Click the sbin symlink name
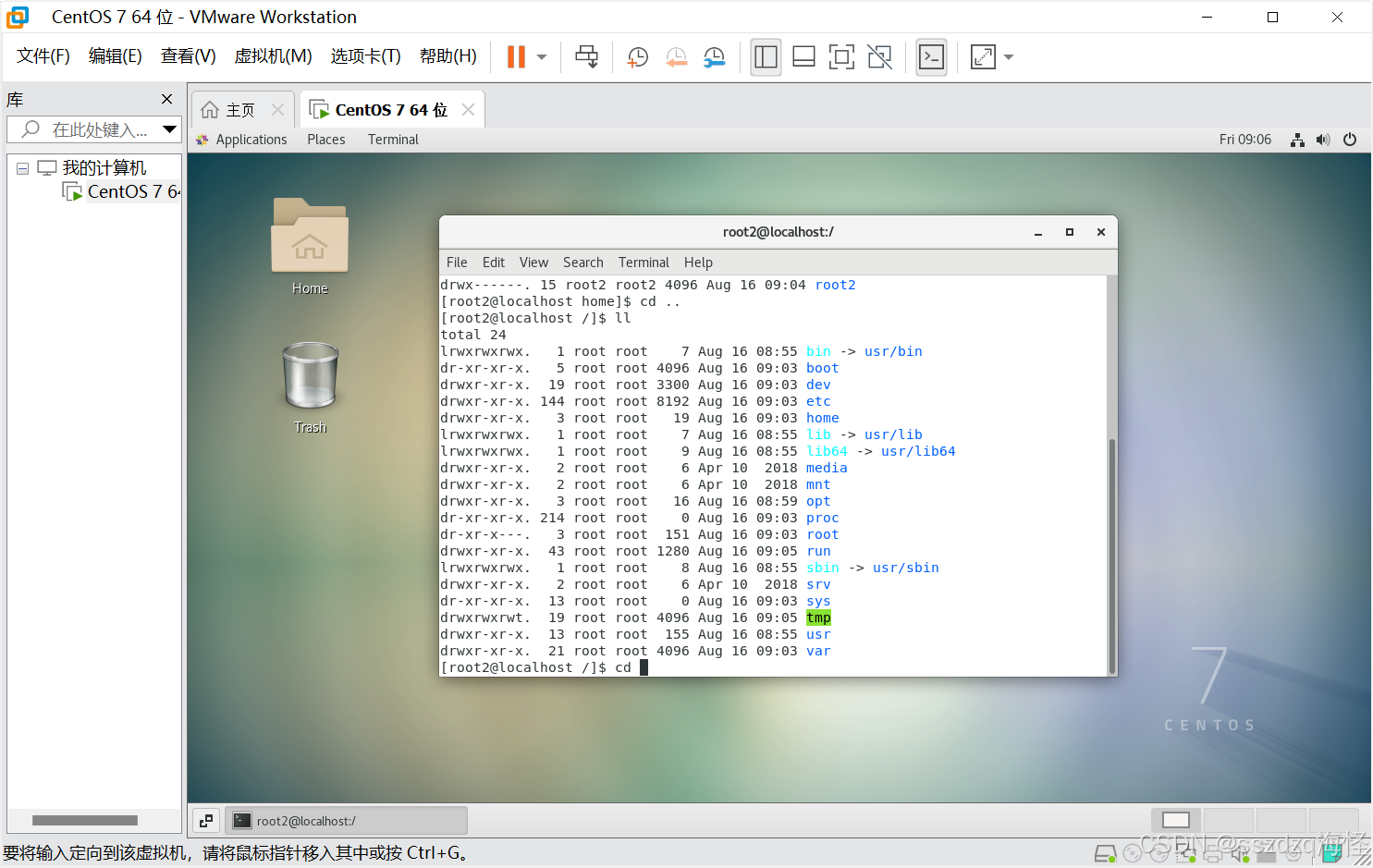 pyautogui.click(x=822, y=568)
